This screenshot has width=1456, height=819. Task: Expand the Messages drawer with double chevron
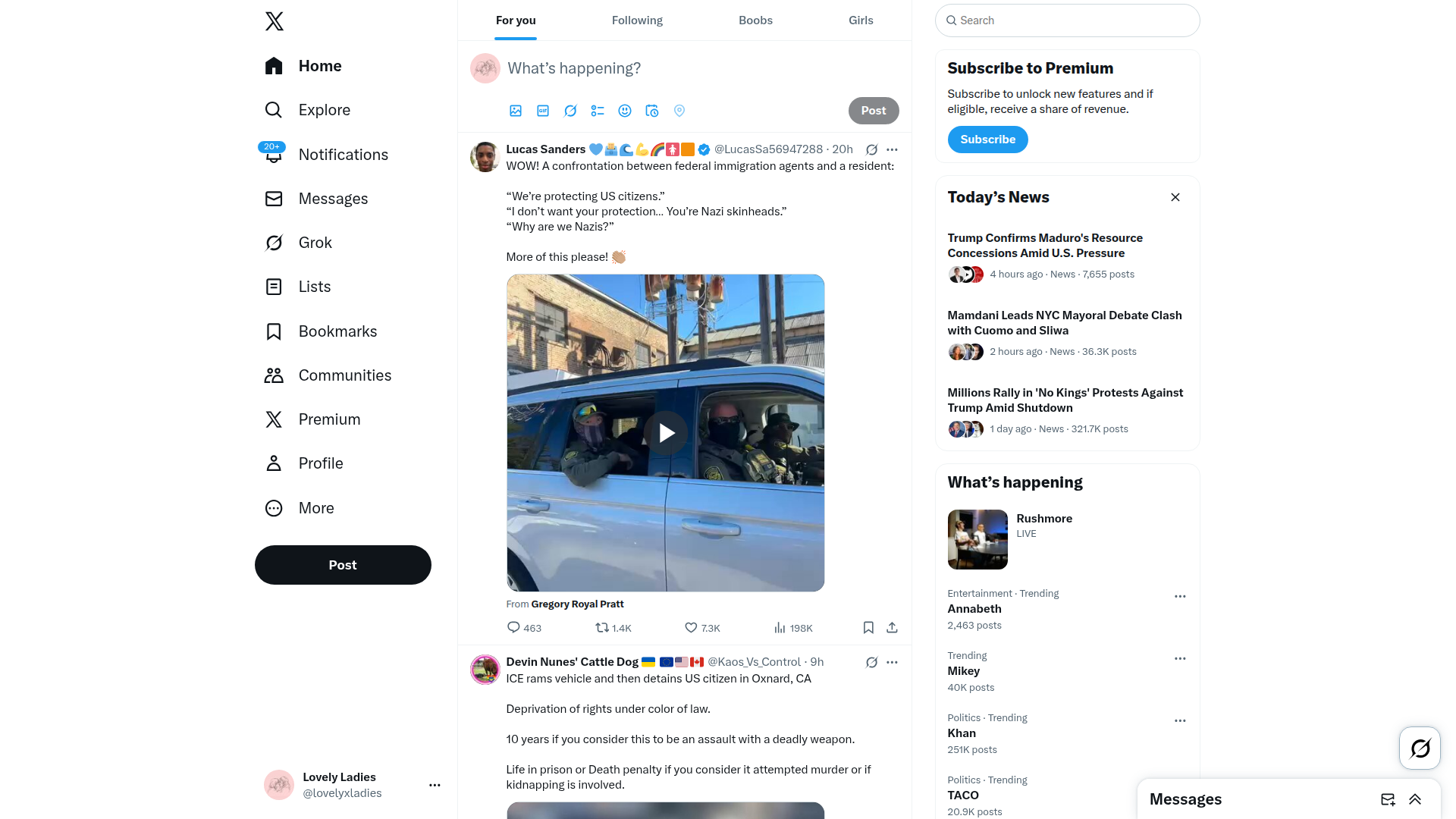[1415, 799]
